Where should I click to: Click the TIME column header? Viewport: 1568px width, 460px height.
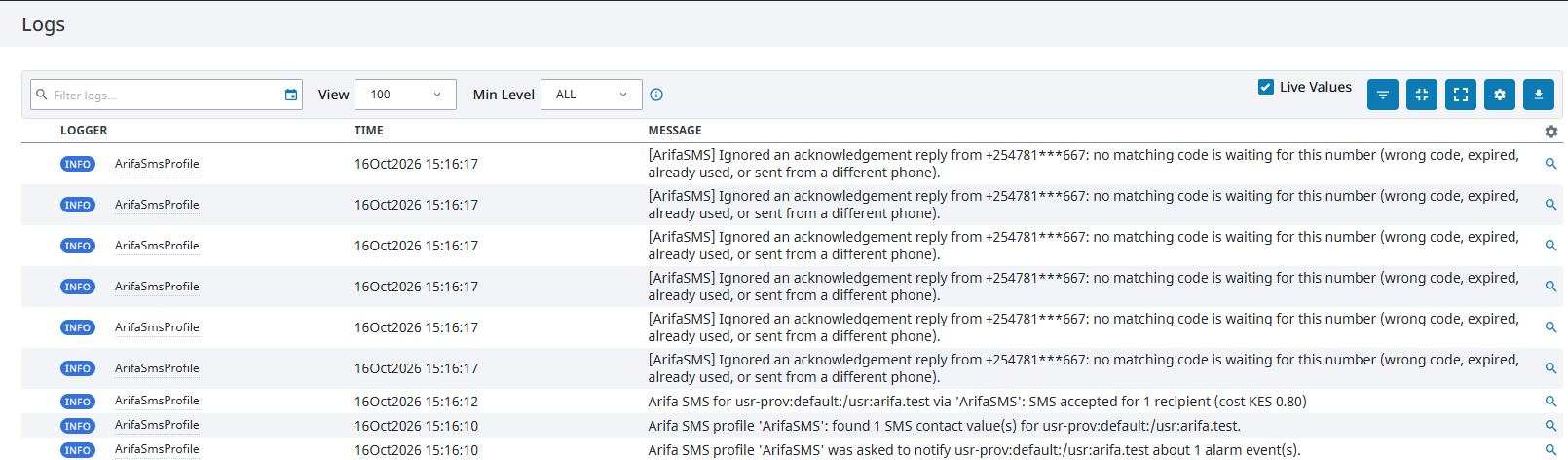[x=369, y=131]
